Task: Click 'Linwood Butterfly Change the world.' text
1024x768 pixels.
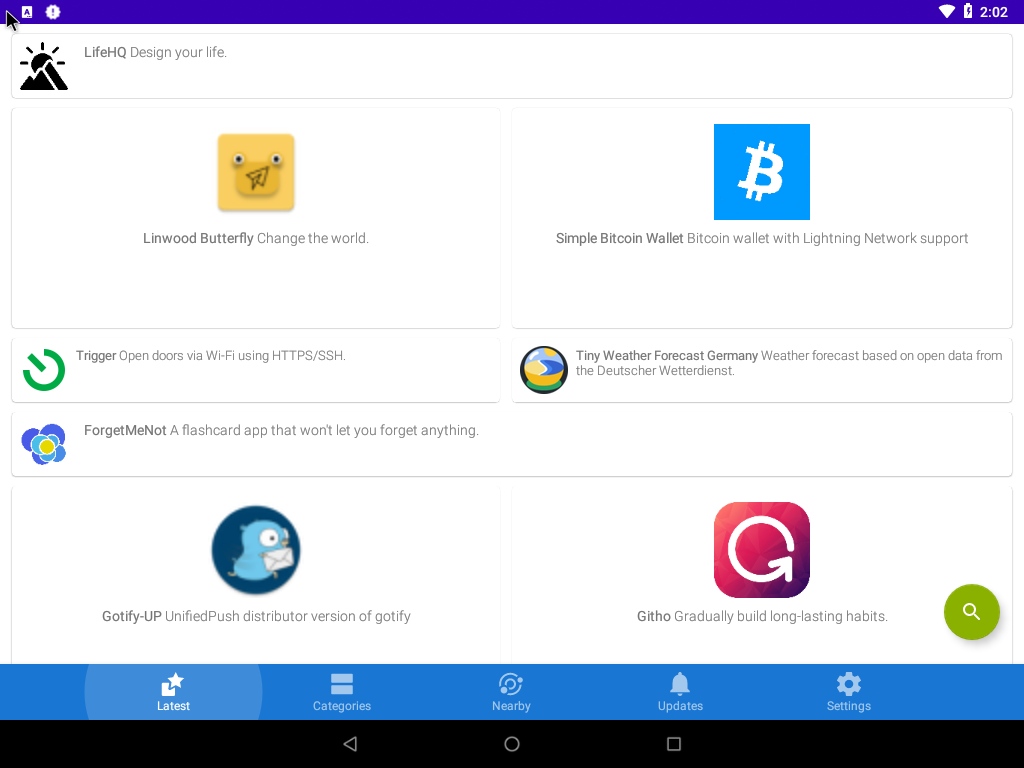Action: click(x=256, y=238)
